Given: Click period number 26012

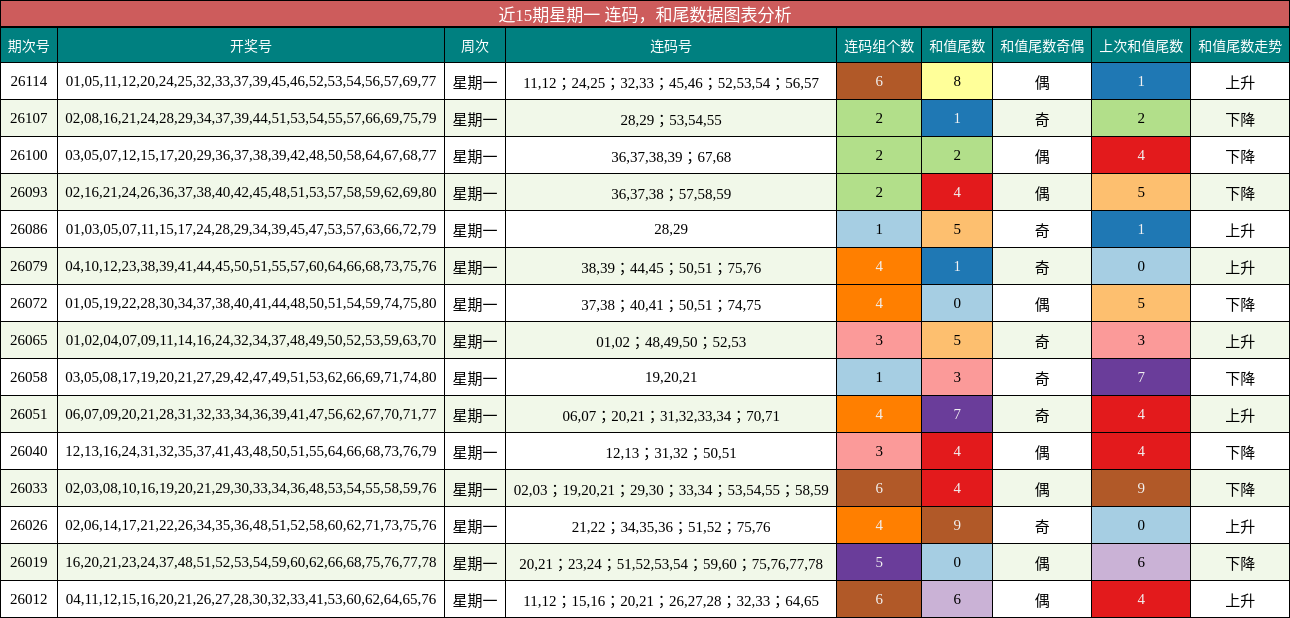Looking at the screenshot, I should coord(29,599).
